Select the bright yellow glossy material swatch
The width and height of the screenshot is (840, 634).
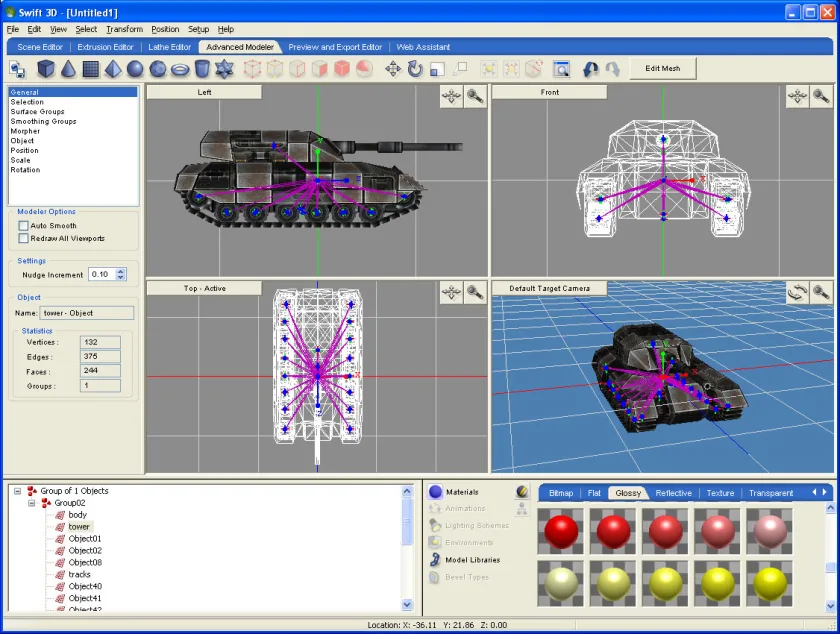[769, 583]
